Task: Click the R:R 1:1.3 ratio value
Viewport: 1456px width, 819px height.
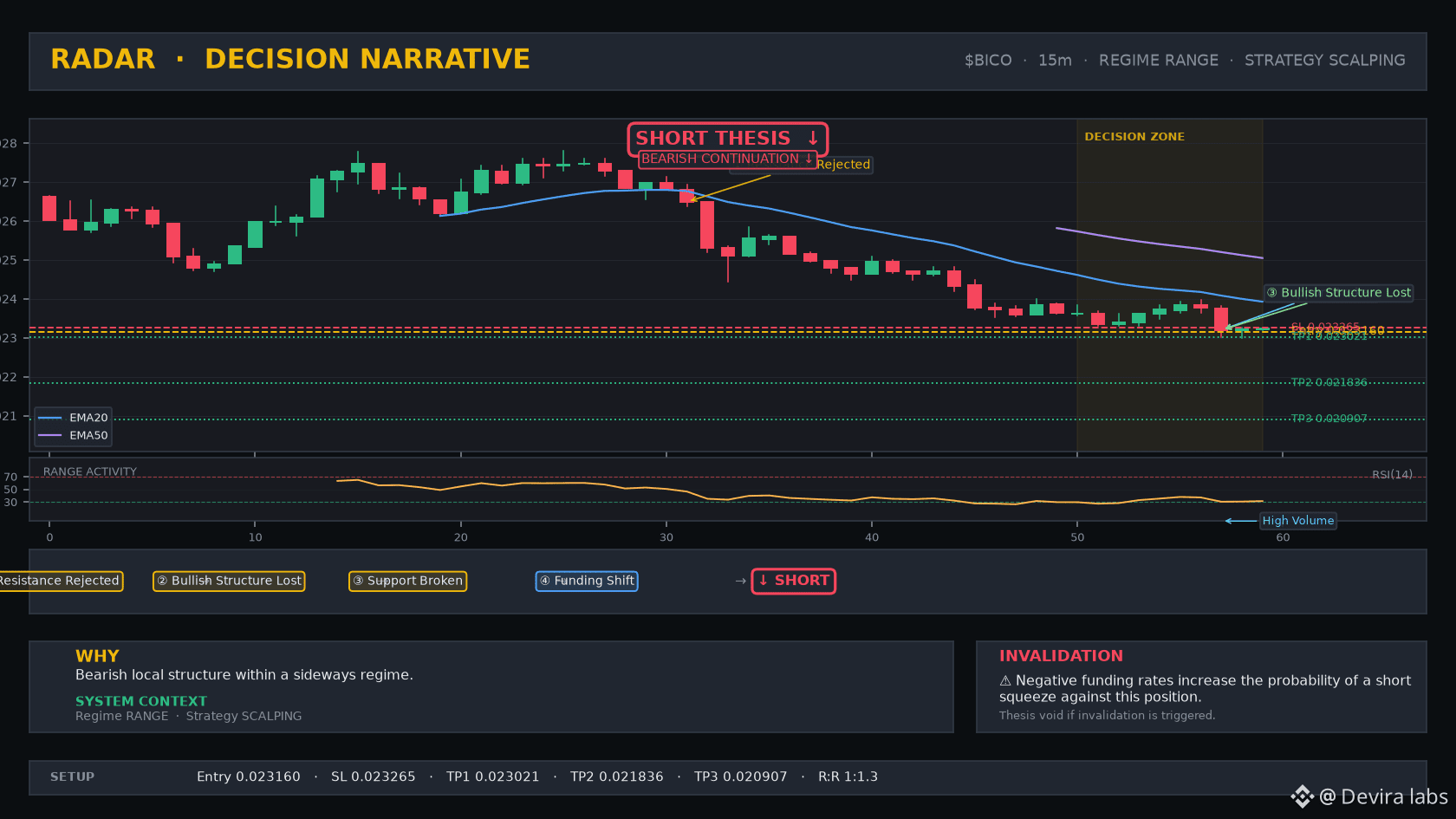Action: coord(848,777)
